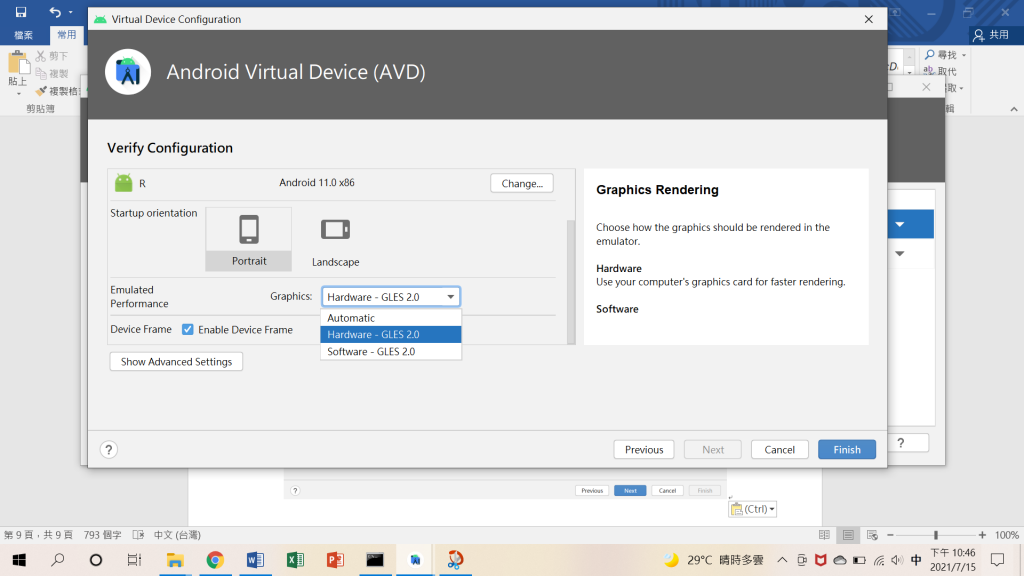Click the Paste icon in Word ribbon

18,63
